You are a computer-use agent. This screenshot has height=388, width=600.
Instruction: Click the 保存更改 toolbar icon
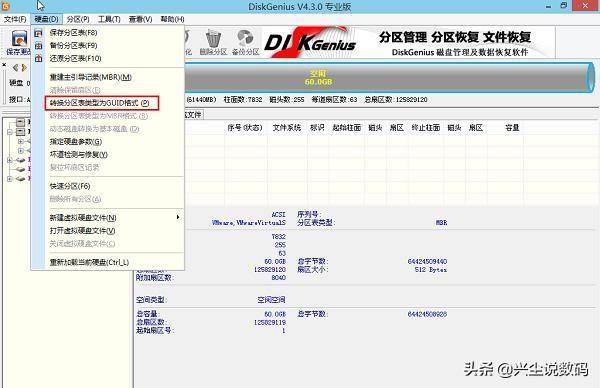point(19,42)
